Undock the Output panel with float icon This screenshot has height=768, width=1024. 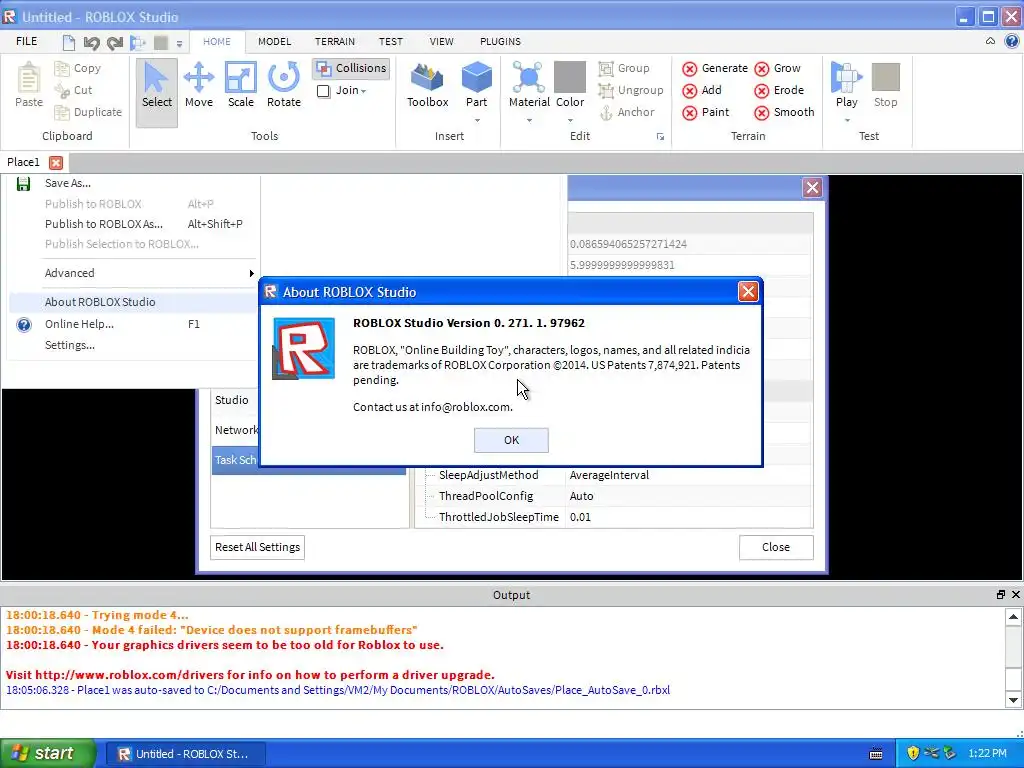coord(1000,594)
